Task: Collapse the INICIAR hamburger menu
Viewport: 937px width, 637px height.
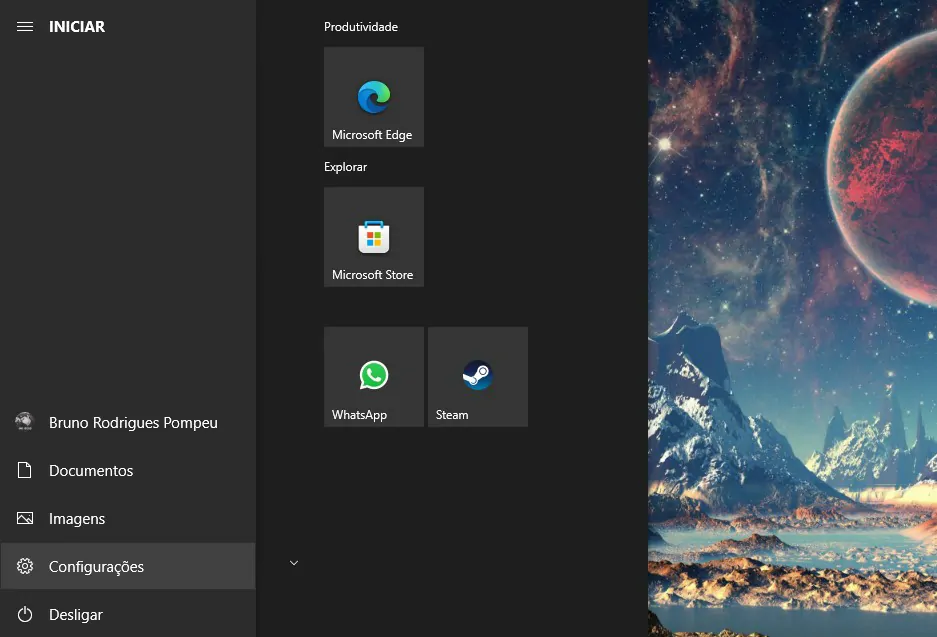Action: coord(25,26)
